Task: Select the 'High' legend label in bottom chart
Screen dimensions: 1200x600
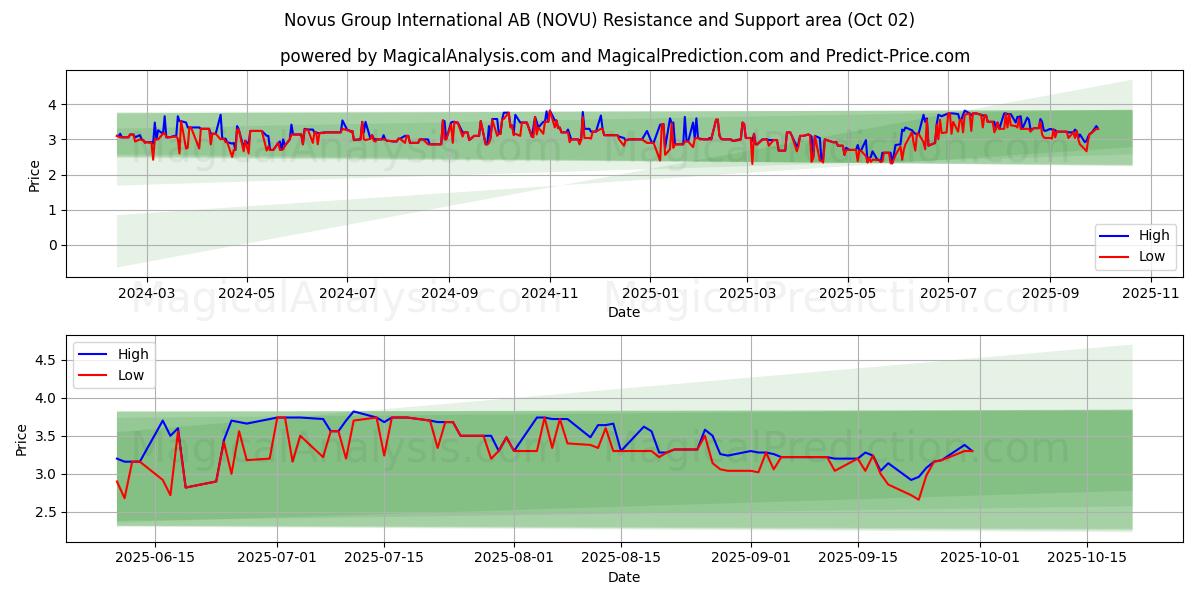Action: point(133,354)
